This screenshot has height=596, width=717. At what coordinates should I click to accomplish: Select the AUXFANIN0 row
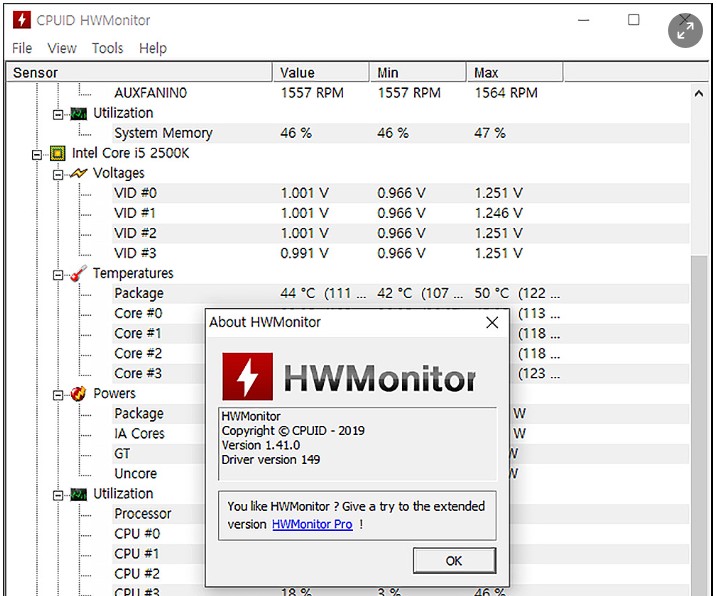pos(401,93)
